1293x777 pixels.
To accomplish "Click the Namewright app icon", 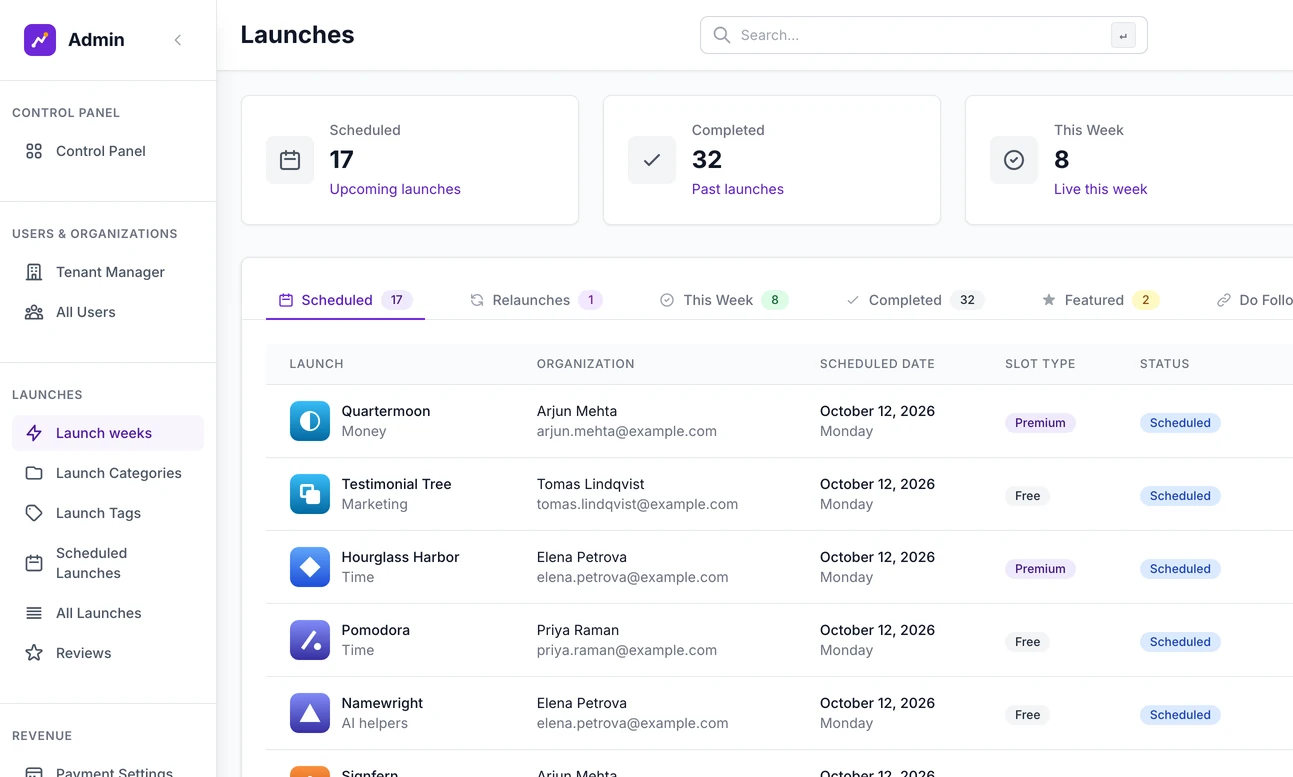I will pyautogui.click(x=310, y=713).
